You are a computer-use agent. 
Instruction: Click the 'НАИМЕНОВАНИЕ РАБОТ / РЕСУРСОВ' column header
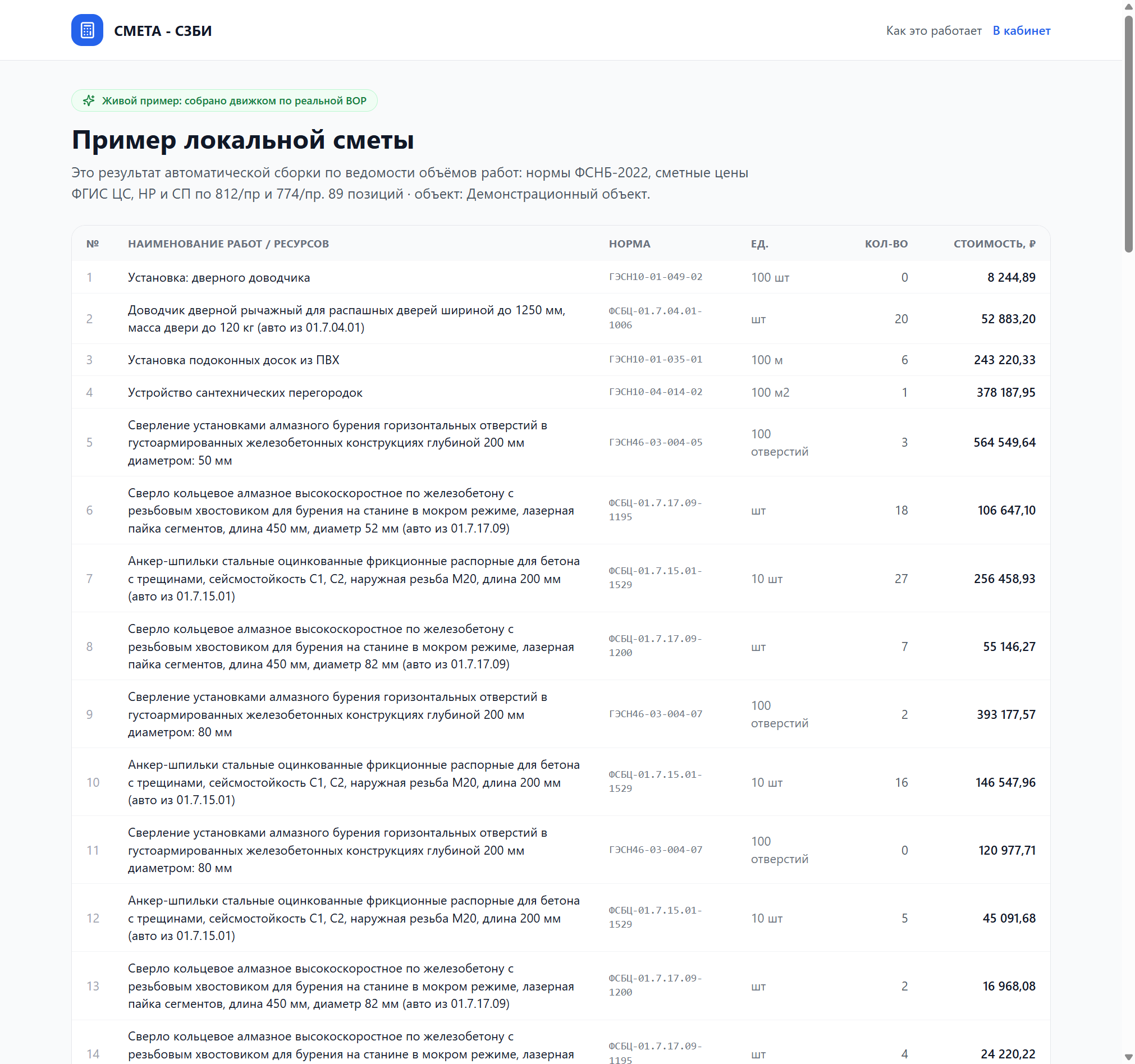[x=228, y=244]
